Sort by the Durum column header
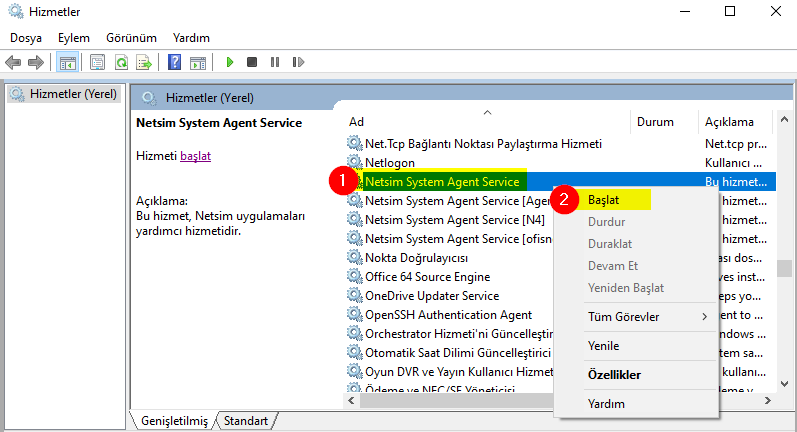 664,121
